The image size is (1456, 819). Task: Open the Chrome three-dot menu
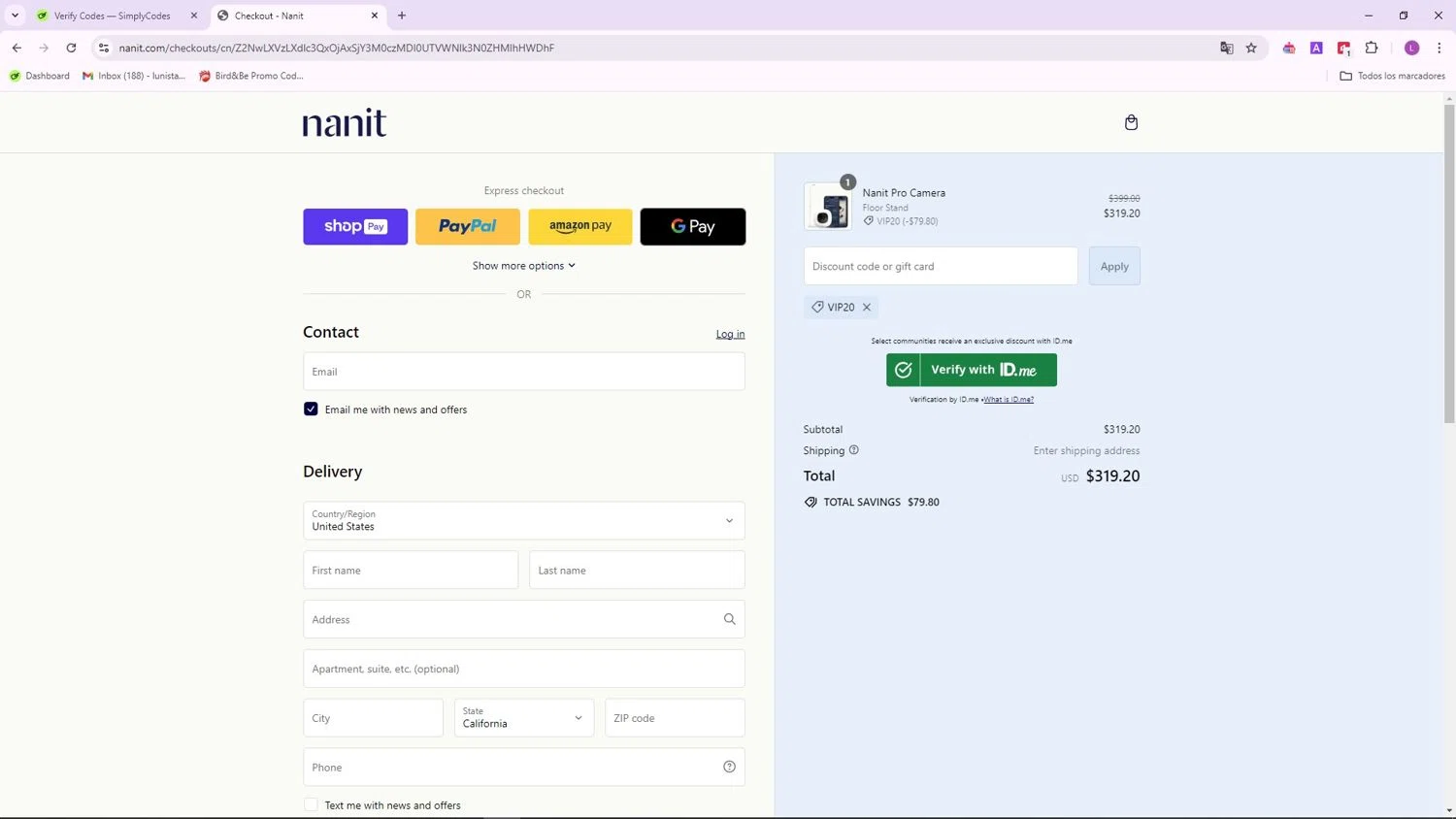click(1439, 48)
